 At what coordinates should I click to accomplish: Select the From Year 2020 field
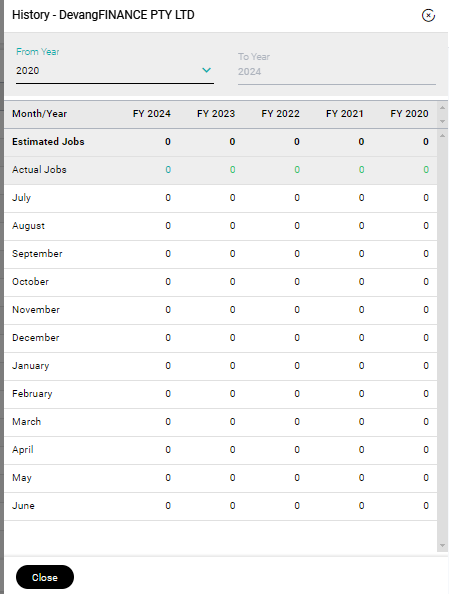[x=115, y=71]
